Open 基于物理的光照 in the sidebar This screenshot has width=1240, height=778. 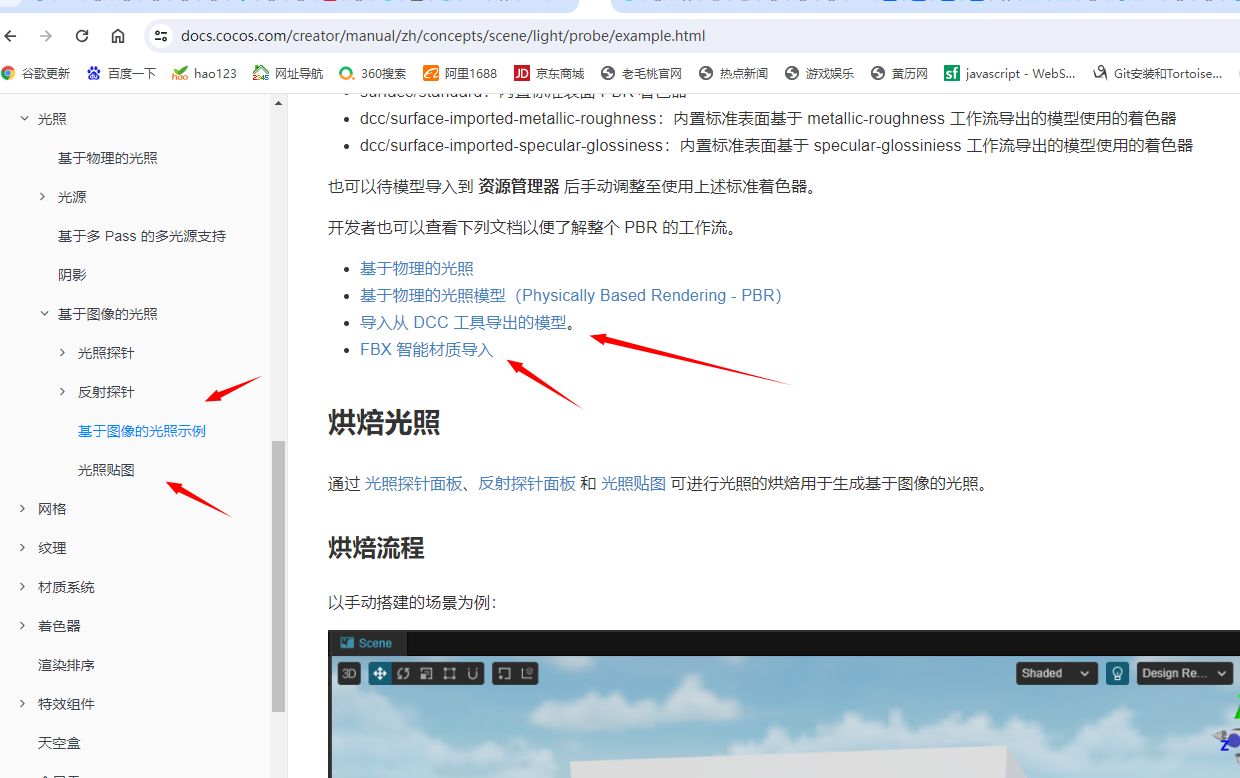click(108, 158)
